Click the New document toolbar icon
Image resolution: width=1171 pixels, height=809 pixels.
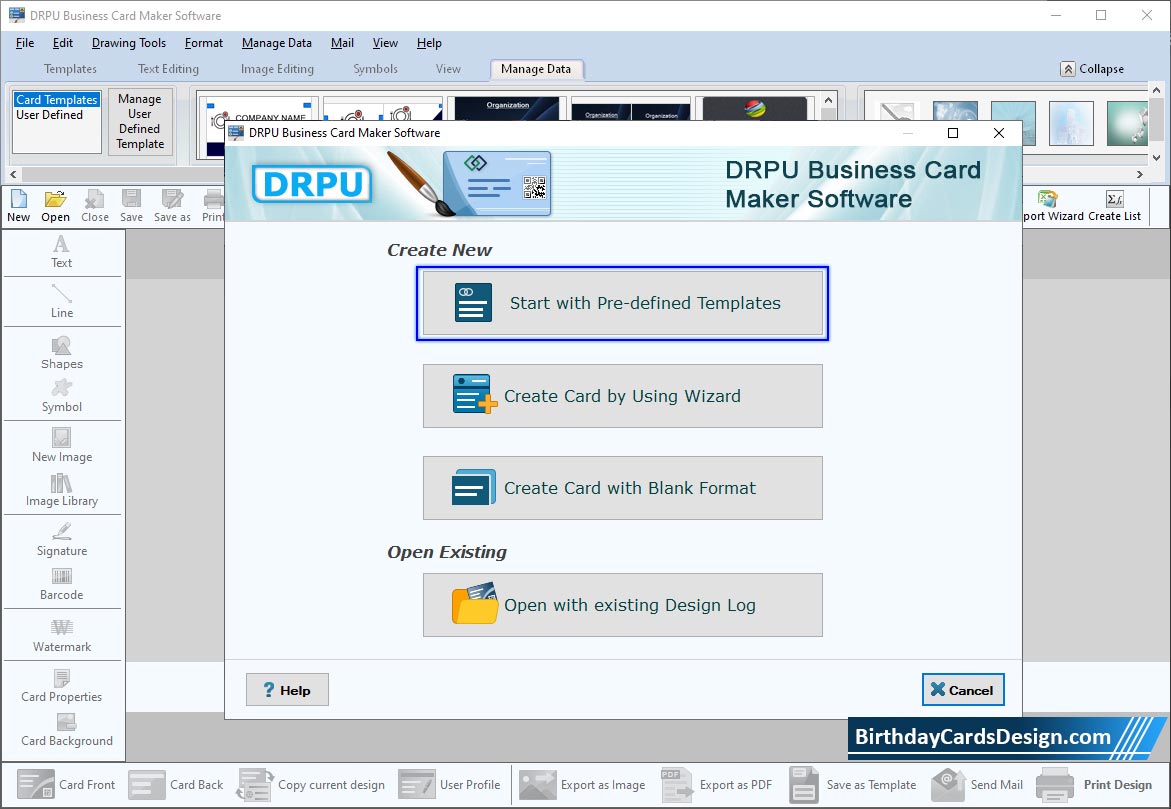click(x=19, y=206)
